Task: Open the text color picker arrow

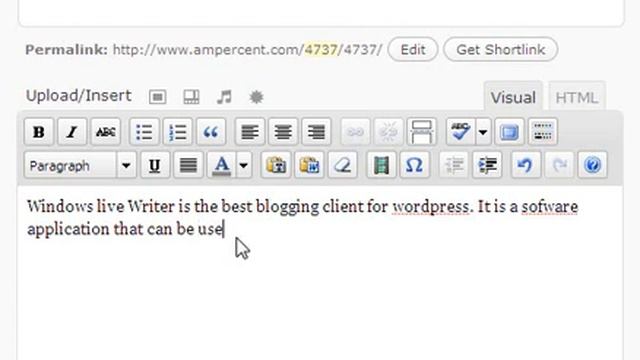Action: (x=244, y=165)
